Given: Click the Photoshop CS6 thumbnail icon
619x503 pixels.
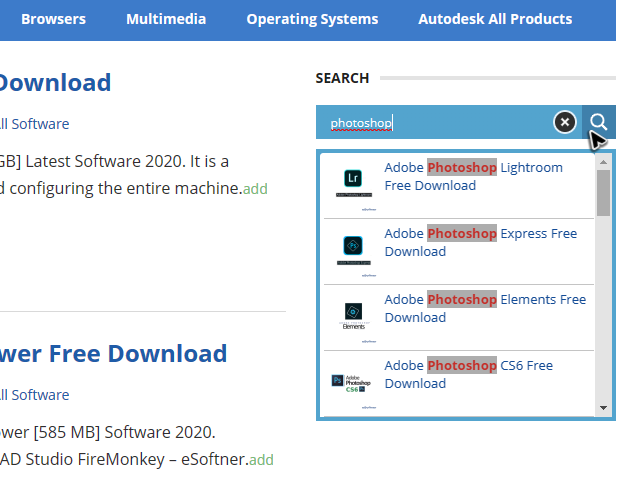Looking at the screenshot, I should pyautogui.click(x=351, y=383).
